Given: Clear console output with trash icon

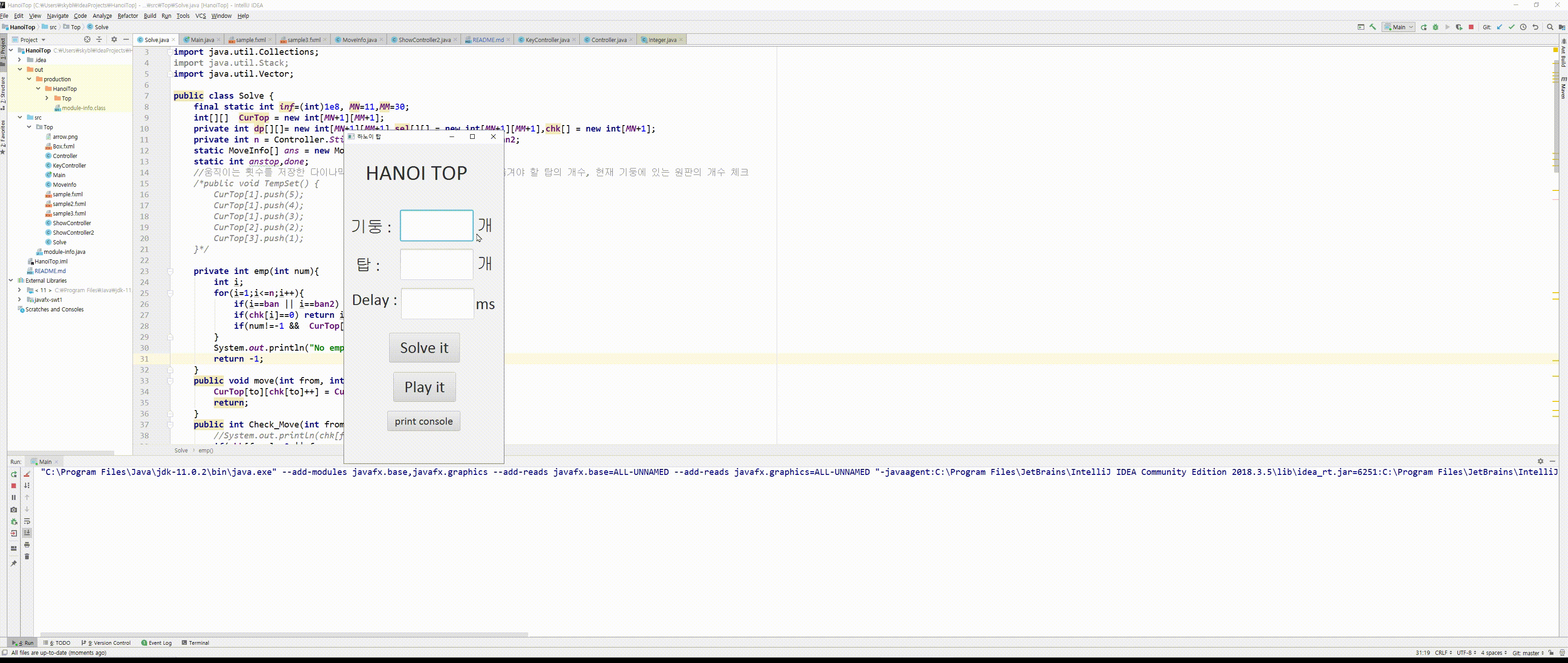Looking at the screenshot, I should coord(27,557).
